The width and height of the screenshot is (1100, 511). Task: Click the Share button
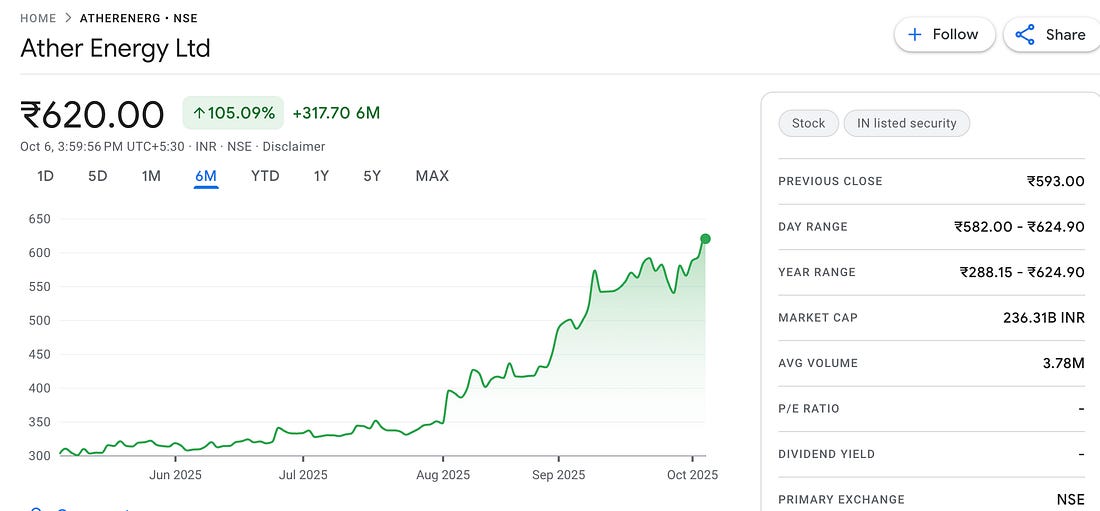(x=1052, y=34)
